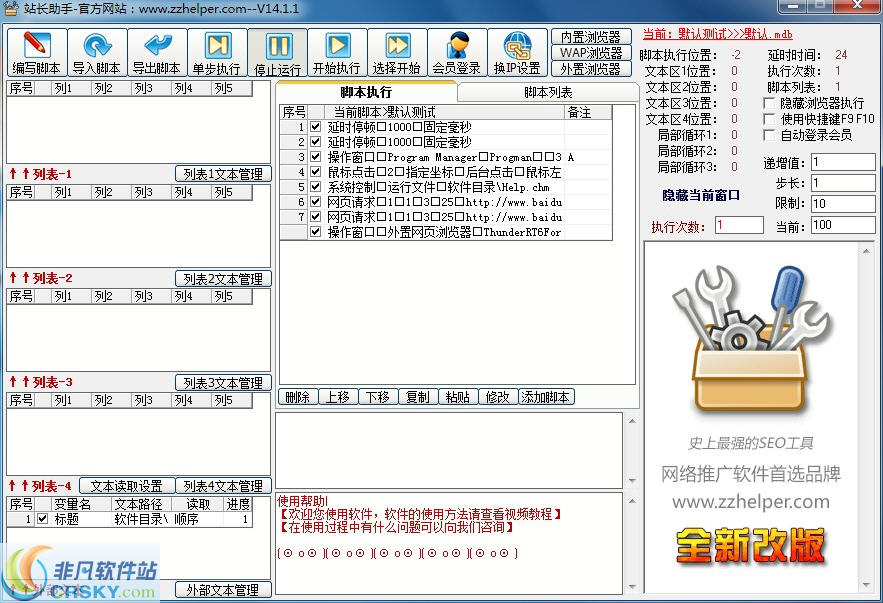Click 列表-1 red arrow label
This screenshot has width=883, height=603.
41,174
